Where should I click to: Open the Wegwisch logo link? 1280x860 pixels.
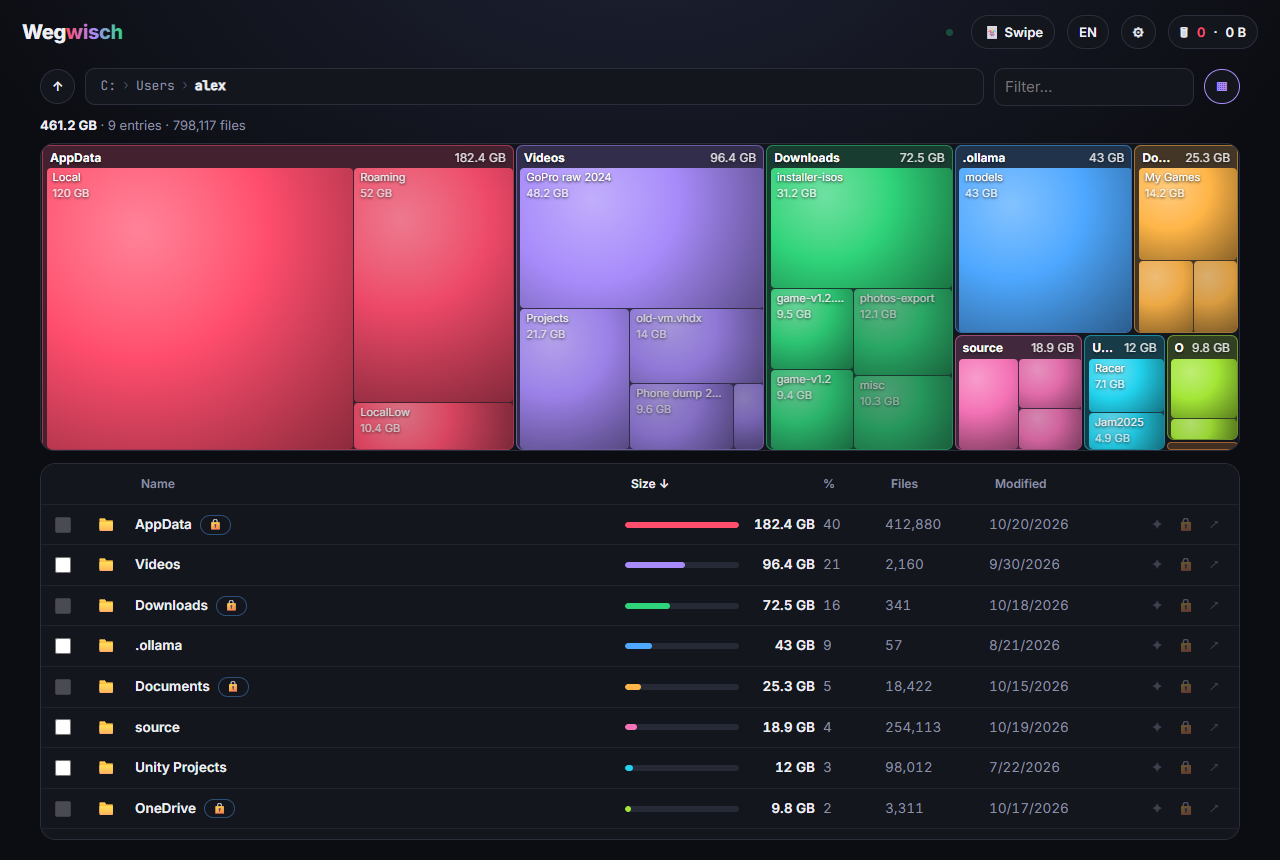click(x=72, y=32)
